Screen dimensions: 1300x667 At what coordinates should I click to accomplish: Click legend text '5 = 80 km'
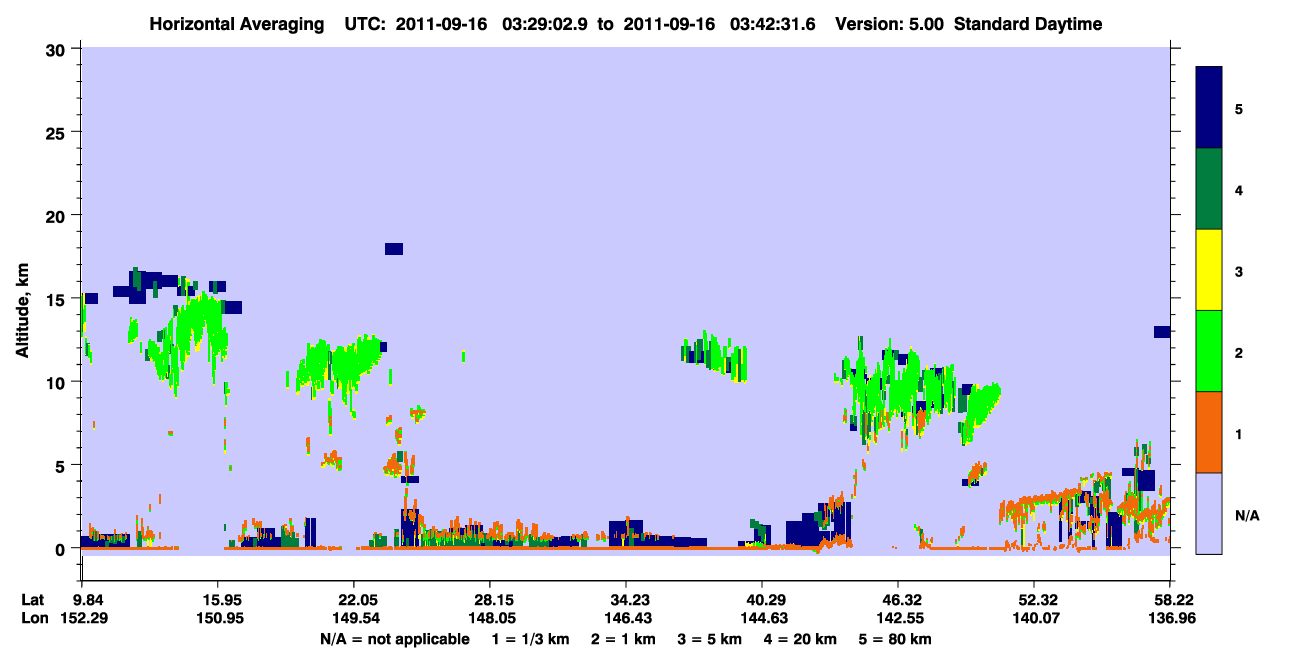pos(896,639)
